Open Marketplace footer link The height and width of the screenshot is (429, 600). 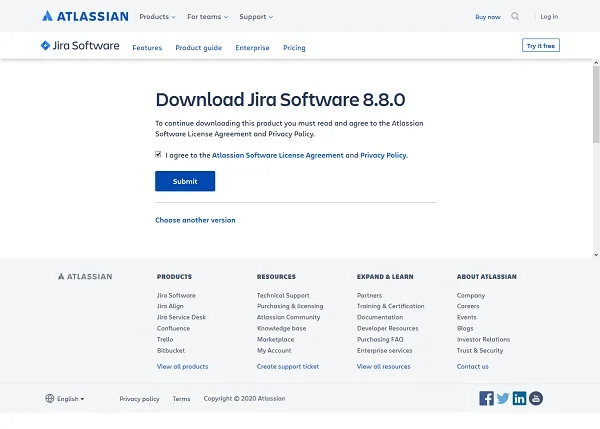(x=276, y=339)
